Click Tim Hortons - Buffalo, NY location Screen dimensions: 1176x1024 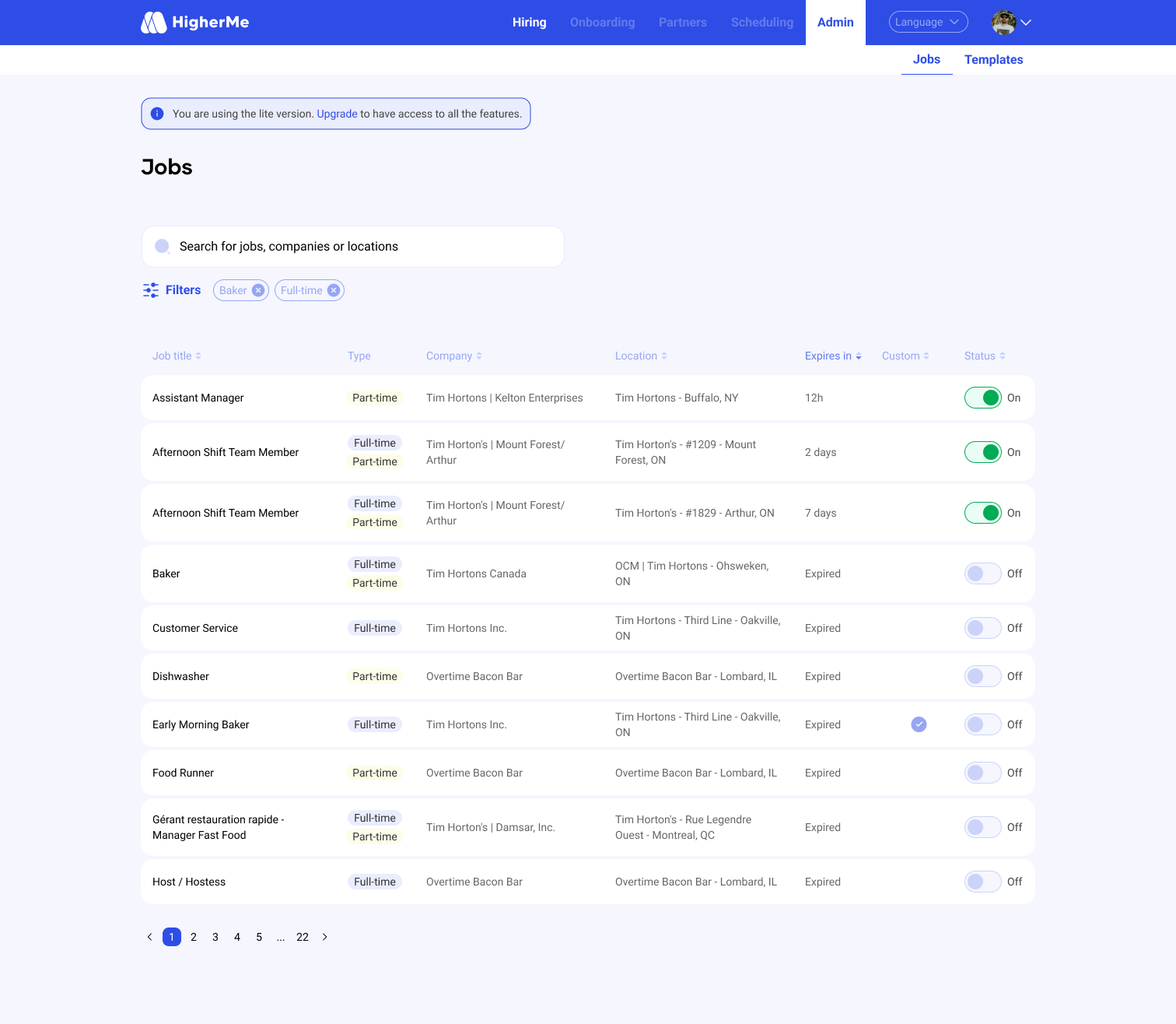[x=677, y=398]
